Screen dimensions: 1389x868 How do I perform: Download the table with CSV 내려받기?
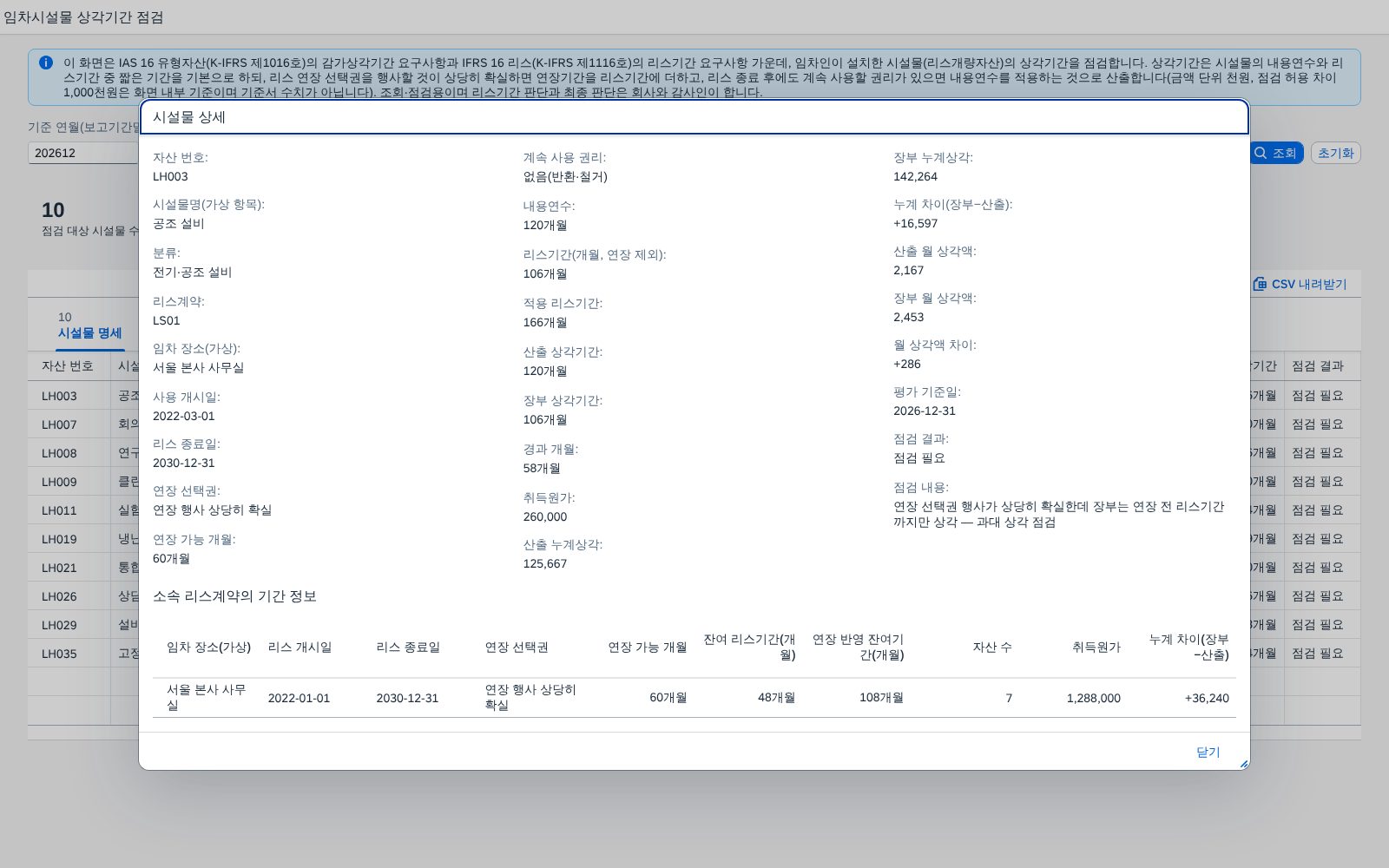[x=1300, y=284]
